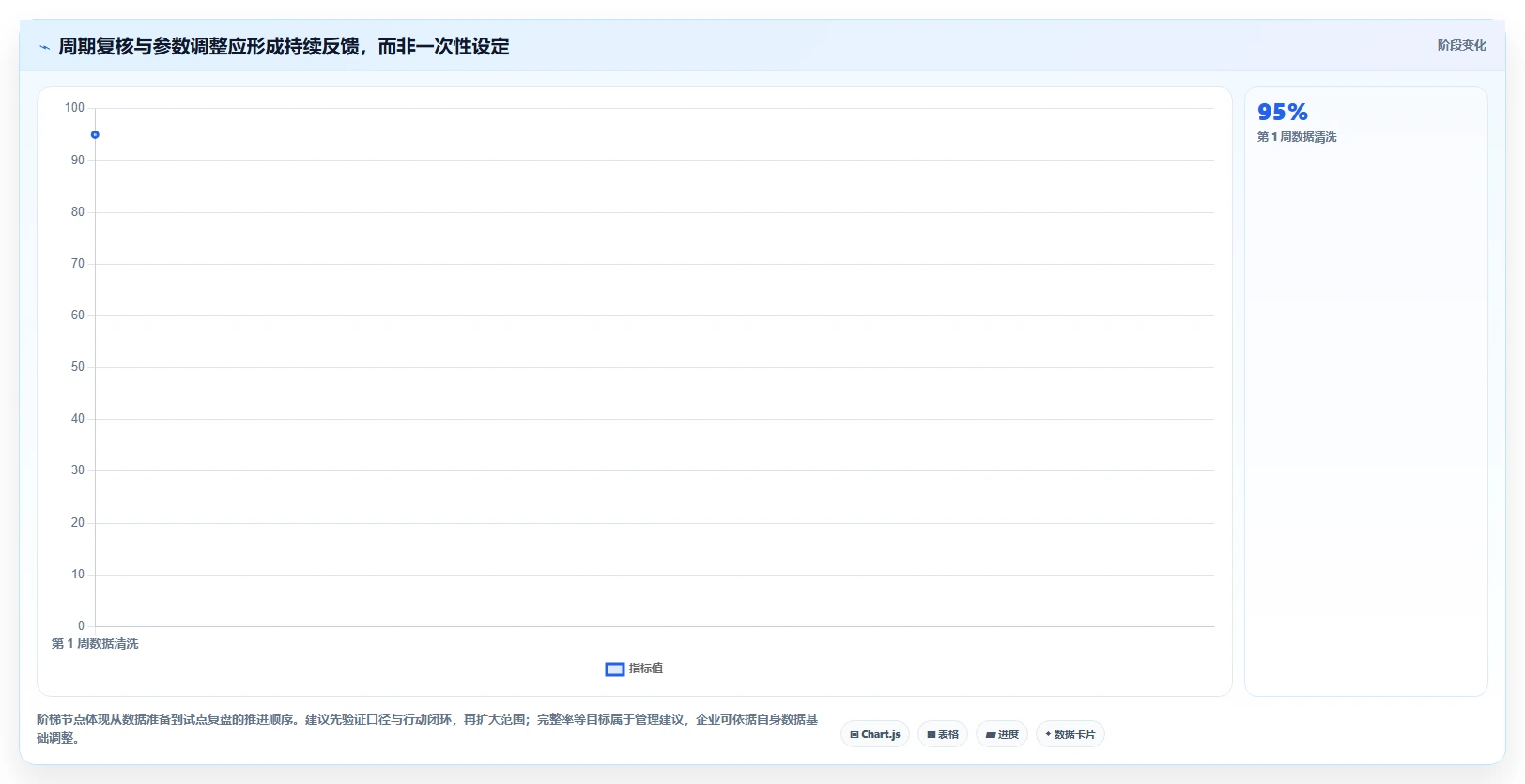This screenshot has width=1525, height=784.
Task: Select the 表格 chip
Action: (943, 734)
